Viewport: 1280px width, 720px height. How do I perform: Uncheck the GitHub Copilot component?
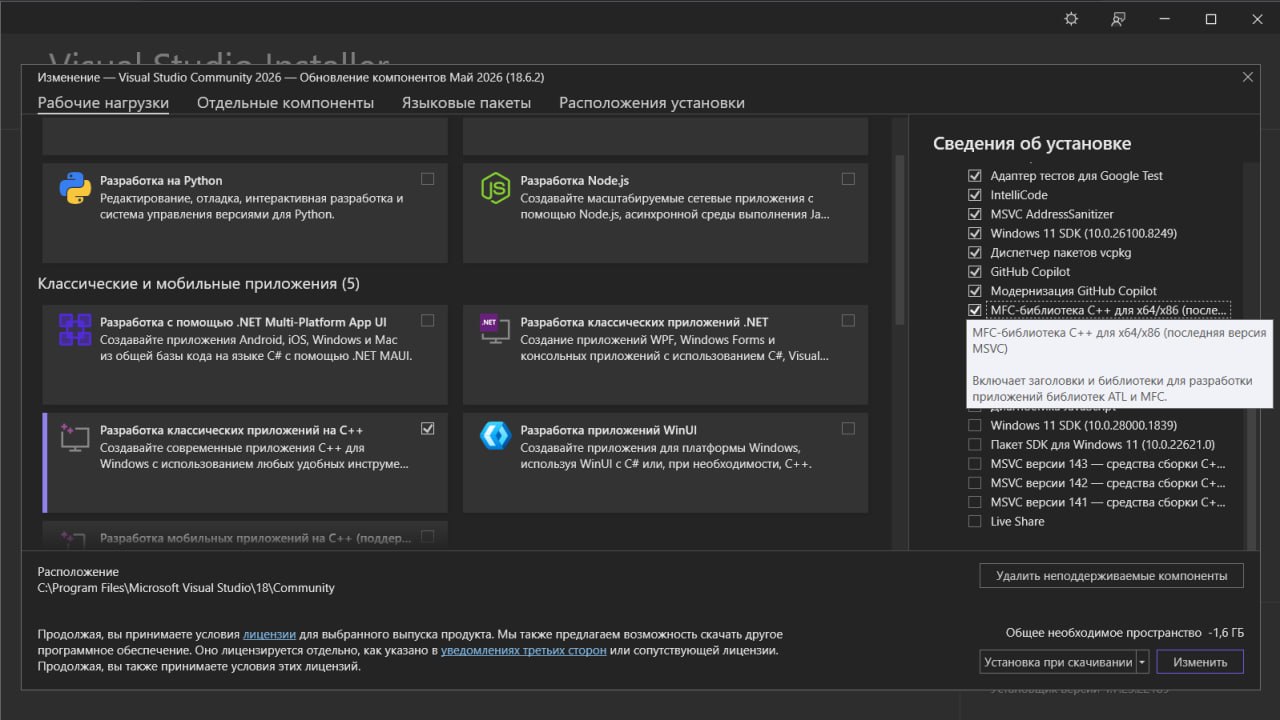coord(975,272)
